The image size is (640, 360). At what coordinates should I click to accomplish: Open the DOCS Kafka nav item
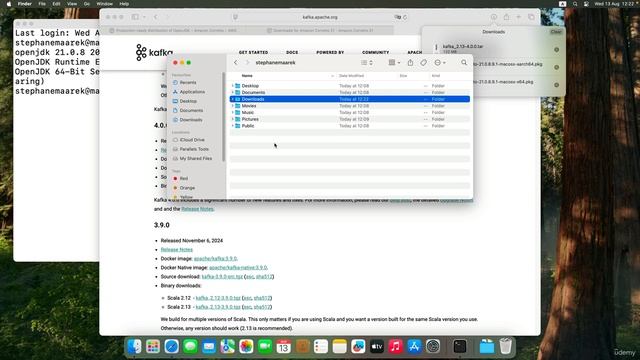pos(292,52)
